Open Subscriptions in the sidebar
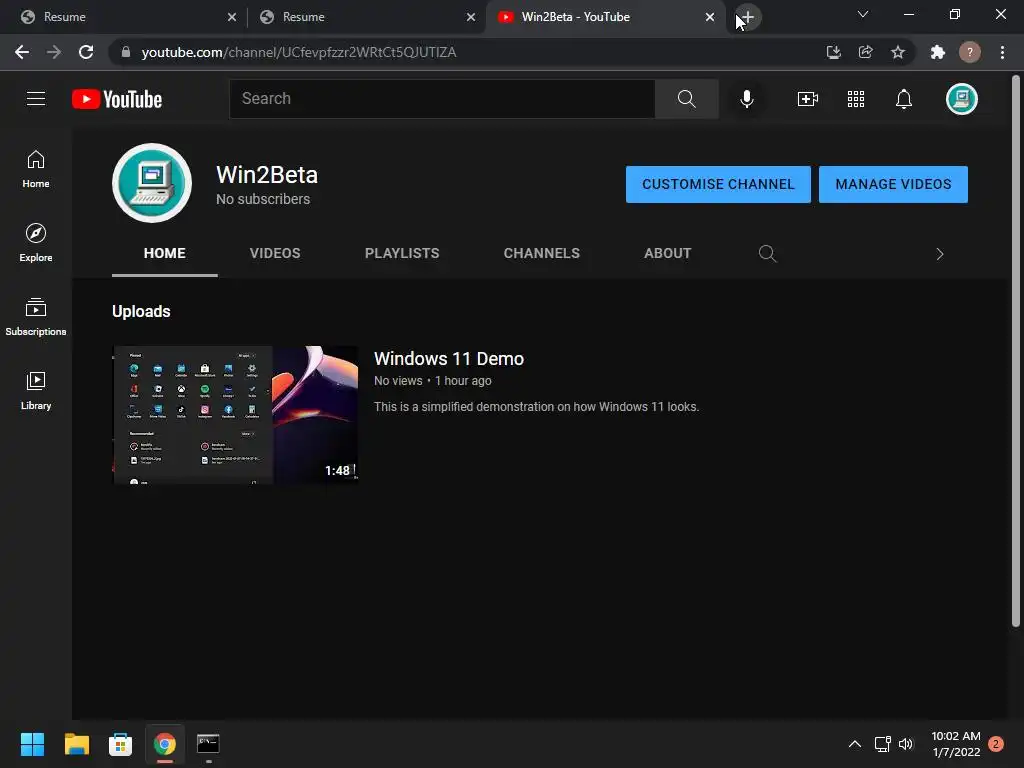The width and height of the screenshot is (1024, 768). 36,317
